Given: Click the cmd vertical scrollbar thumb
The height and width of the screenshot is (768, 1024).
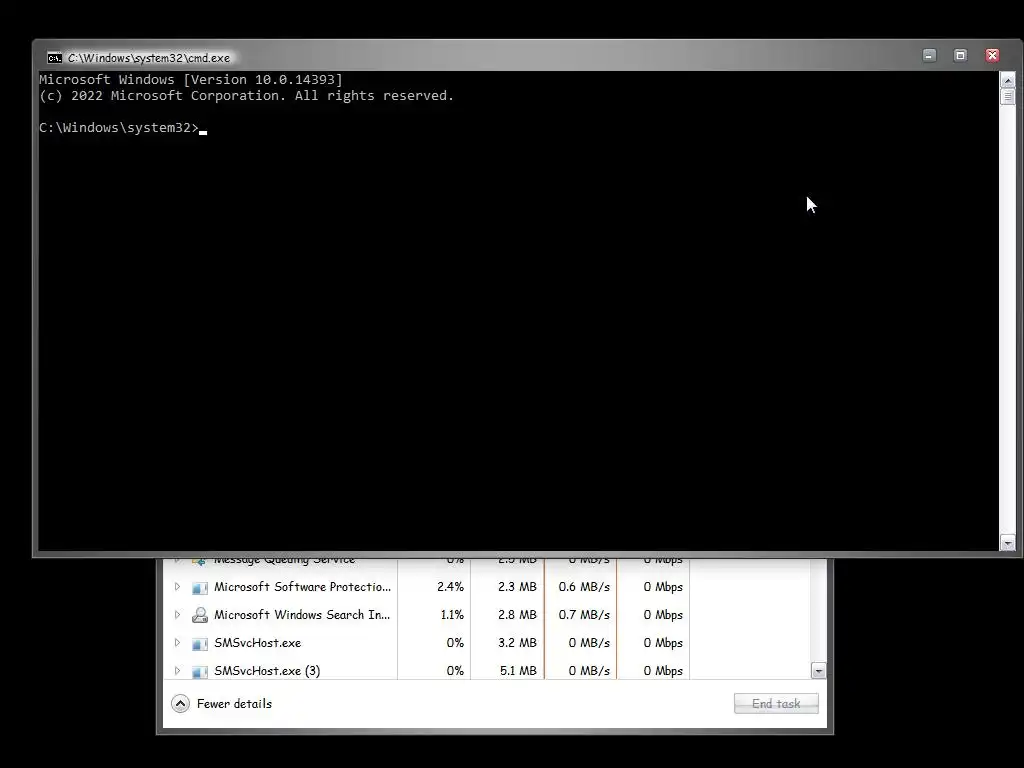Looking at the screenshot, I should 1008,97.
